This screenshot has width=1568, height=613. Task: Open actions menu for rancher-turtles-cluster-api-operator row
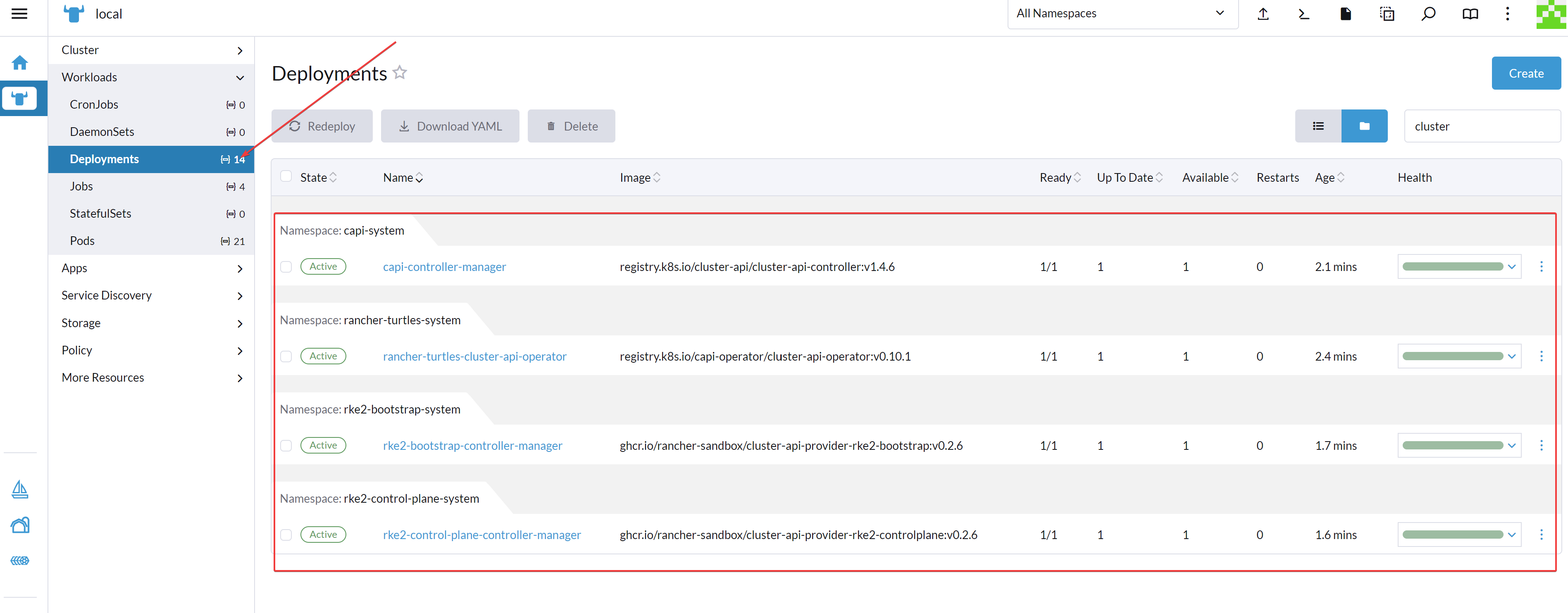tap(1541, 356)
